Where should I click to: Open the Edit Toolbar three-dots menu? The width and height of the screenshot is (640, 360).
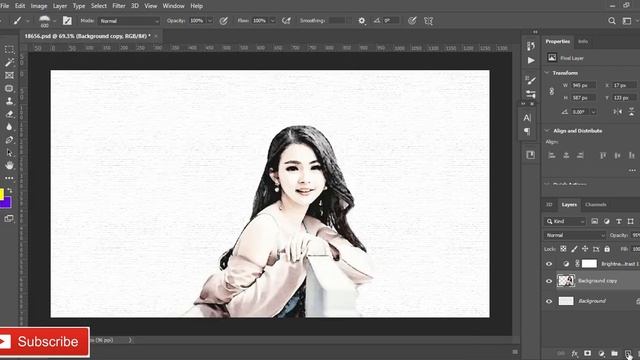9,178
